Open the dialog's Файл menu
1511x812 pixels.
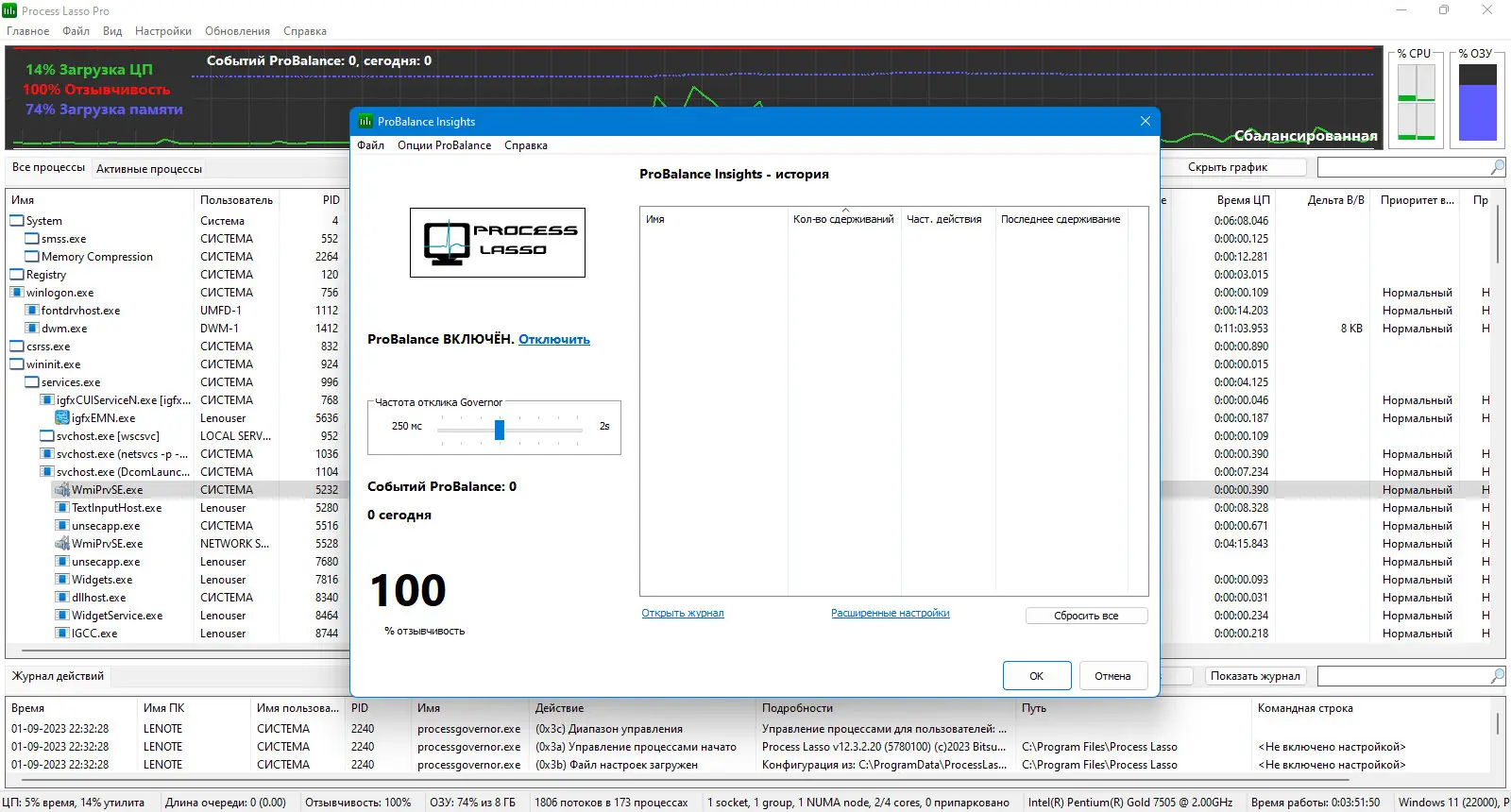click(370, 145)
